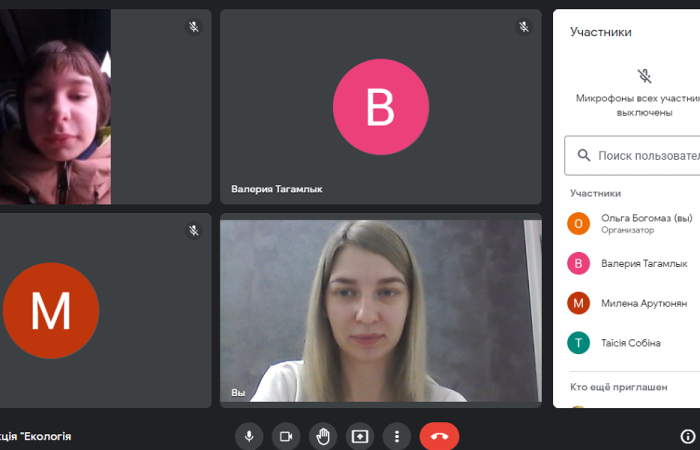Toggle the microphone in the bottom toolbar
The width and height of the screenshot is (700, 450).
(x=249, y=436)
